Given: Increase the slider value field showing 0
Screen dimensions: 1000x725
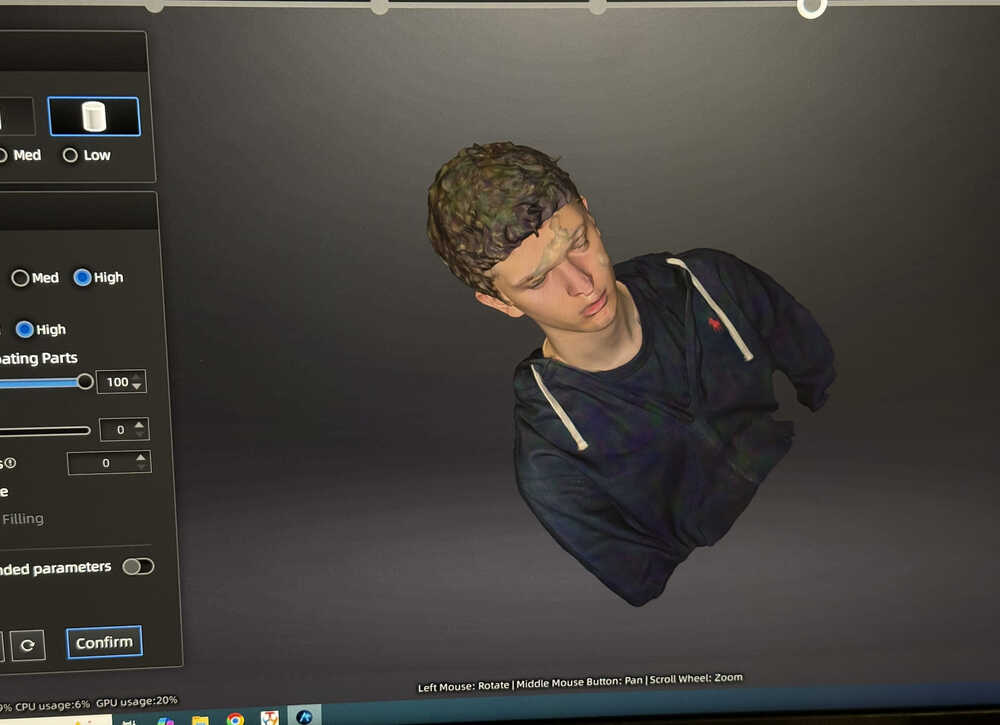Looking at the screenshot, I should point(140,425).
